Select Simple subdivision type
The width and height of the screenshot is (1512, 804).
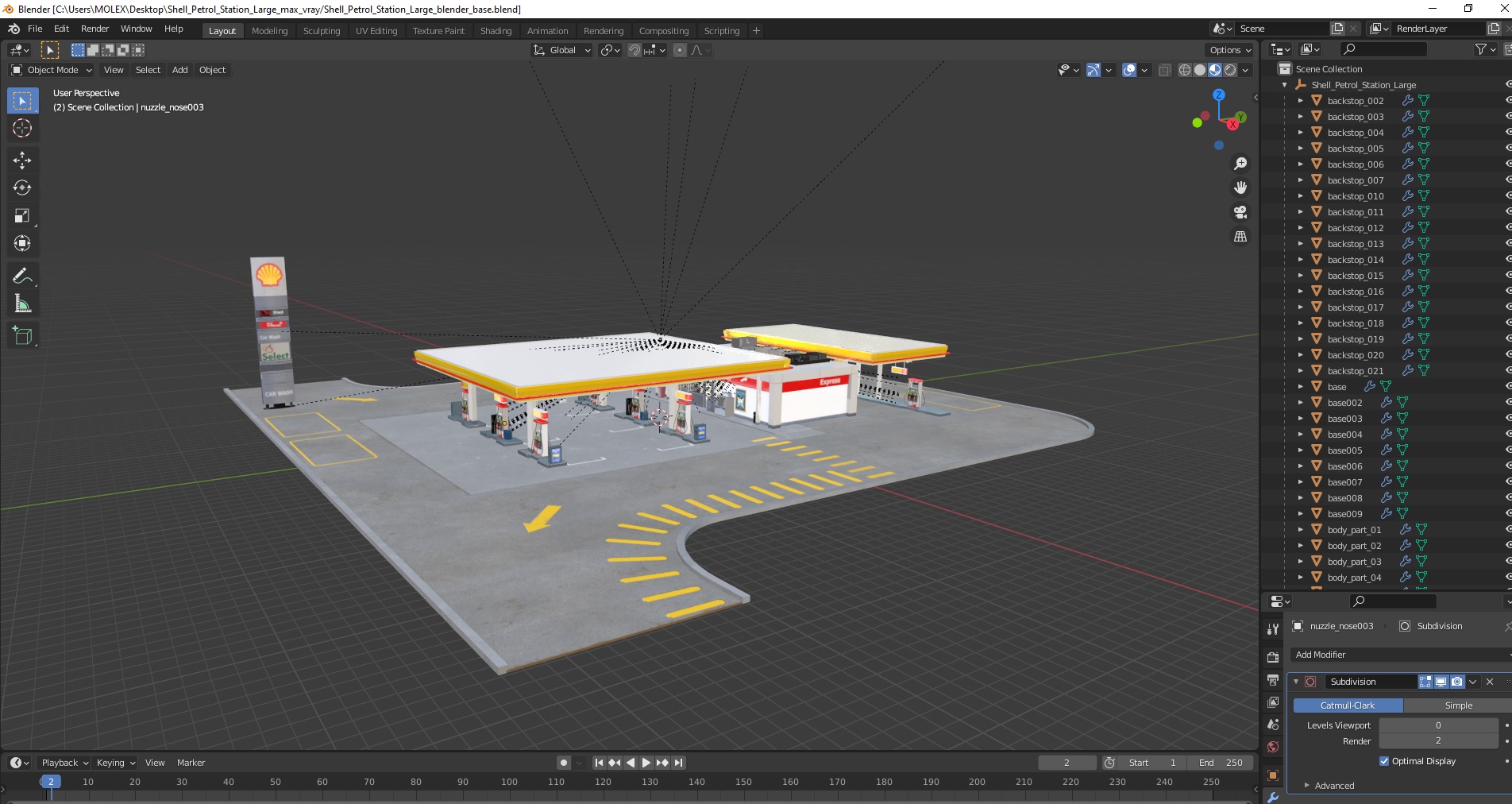(x=1458, y=705)
